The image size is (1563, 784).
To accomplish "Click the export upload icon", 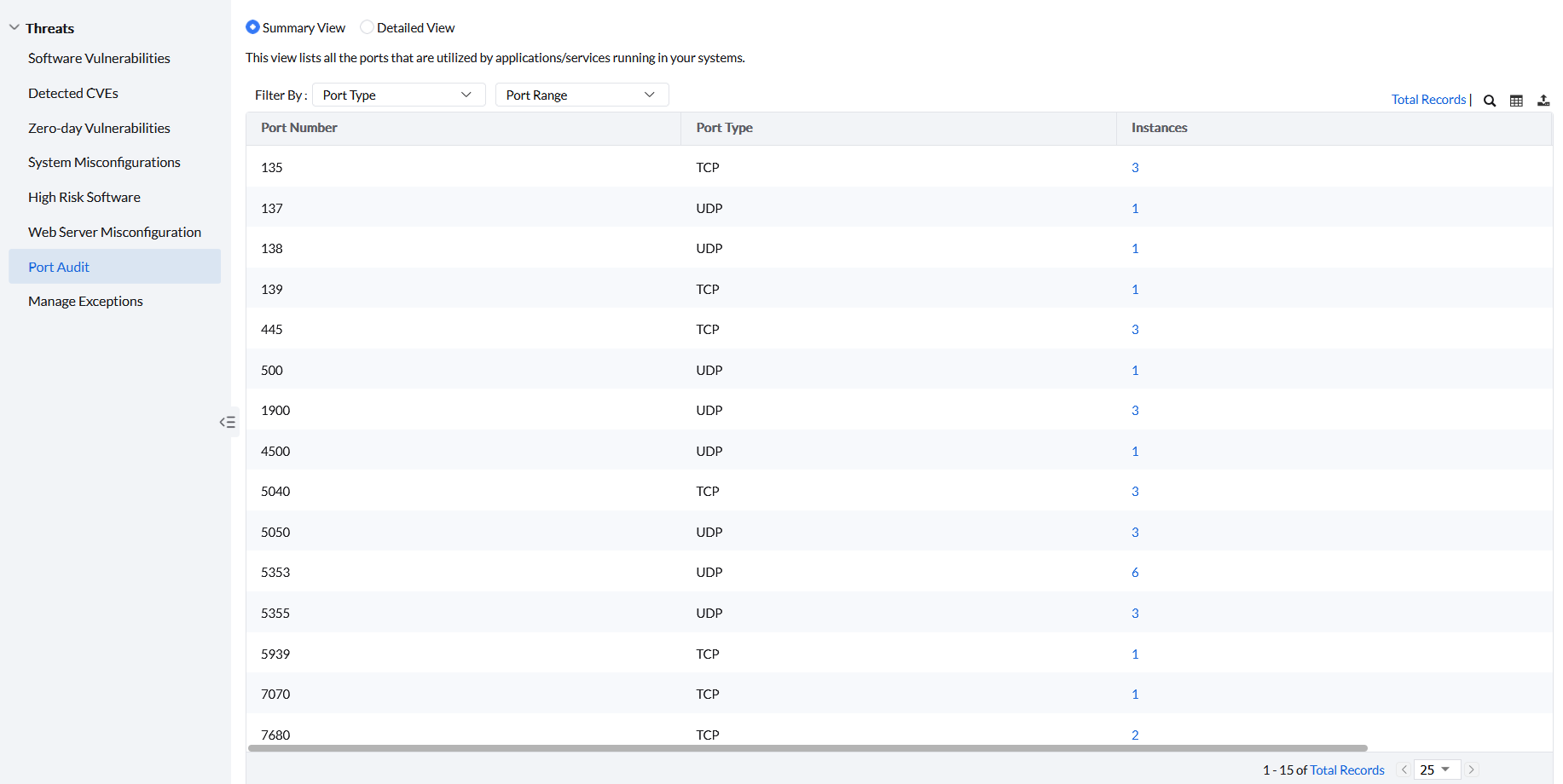I will coord(1543,101).
